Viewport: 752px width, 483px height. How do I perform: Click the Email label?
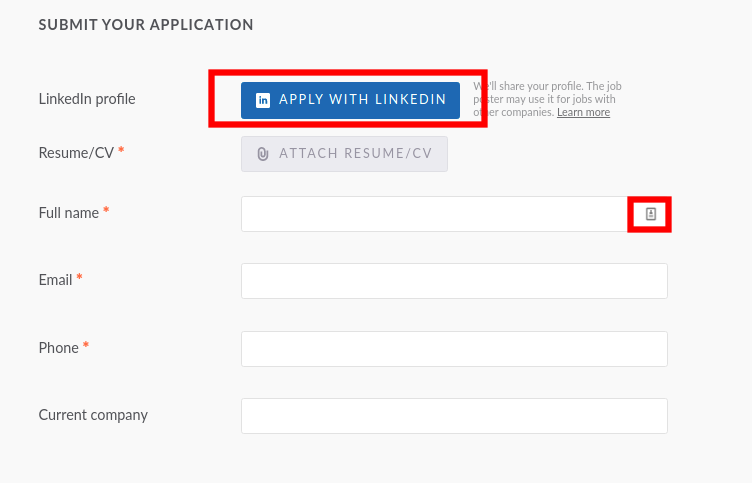tap(55, 280)
